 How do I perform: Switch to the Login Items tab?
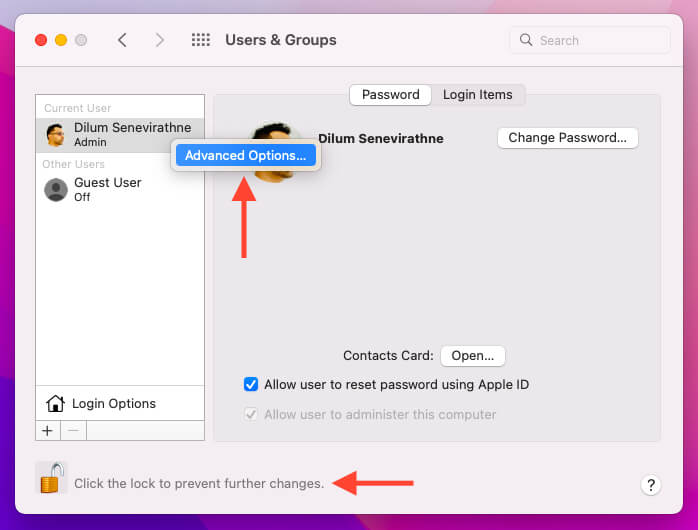(x=478, y=95)
